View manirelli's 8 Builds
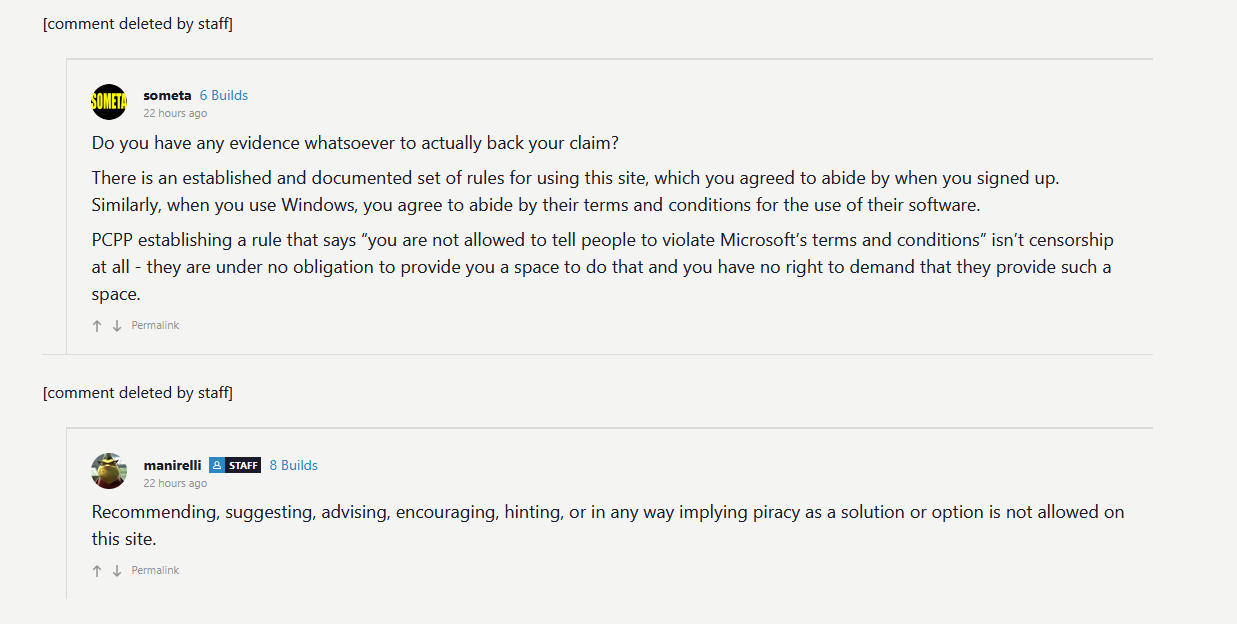 [294, 465]
